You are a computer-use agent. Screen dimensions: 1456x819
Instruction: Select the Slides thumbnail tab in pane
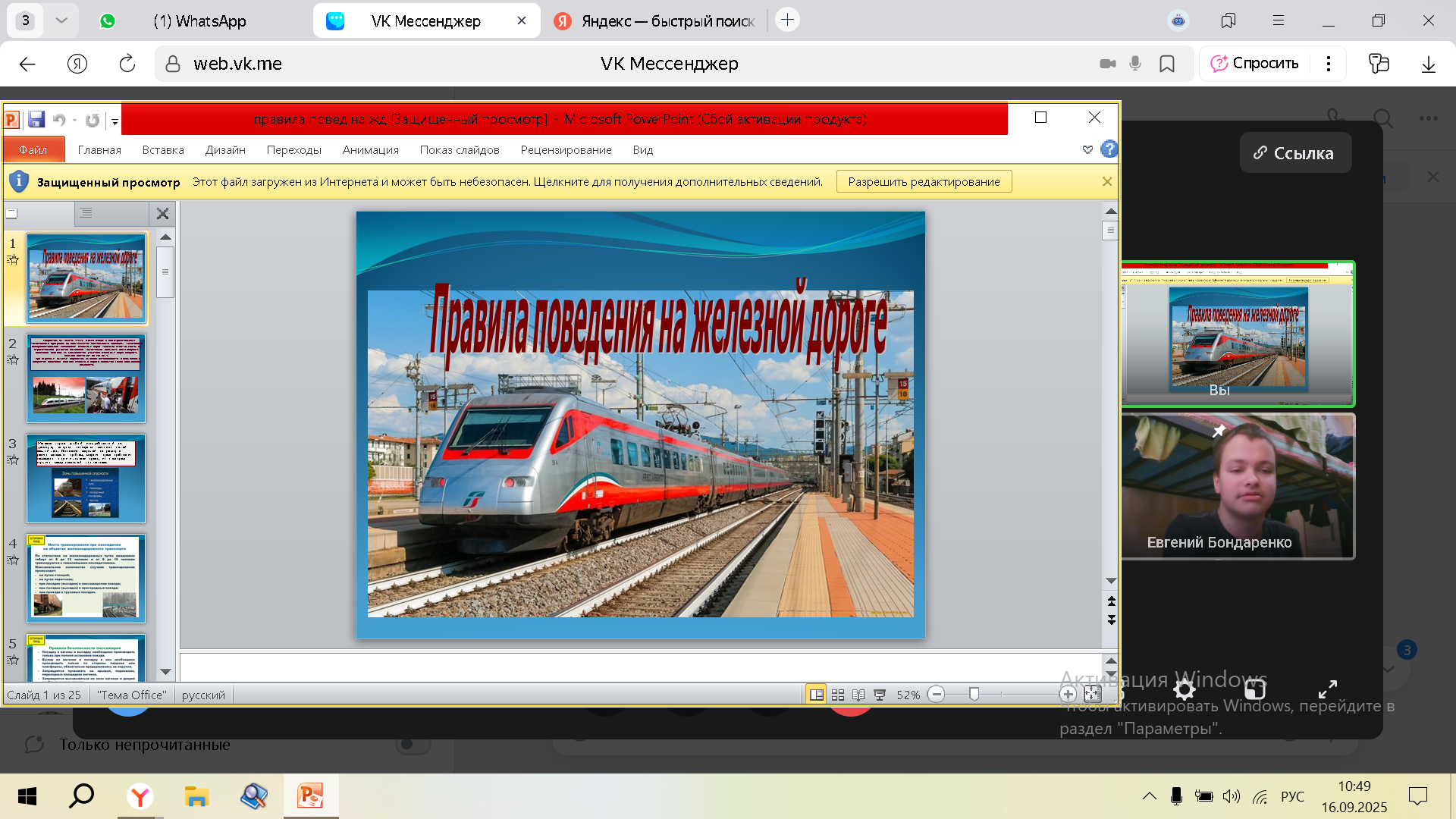(x=12, y=213)
